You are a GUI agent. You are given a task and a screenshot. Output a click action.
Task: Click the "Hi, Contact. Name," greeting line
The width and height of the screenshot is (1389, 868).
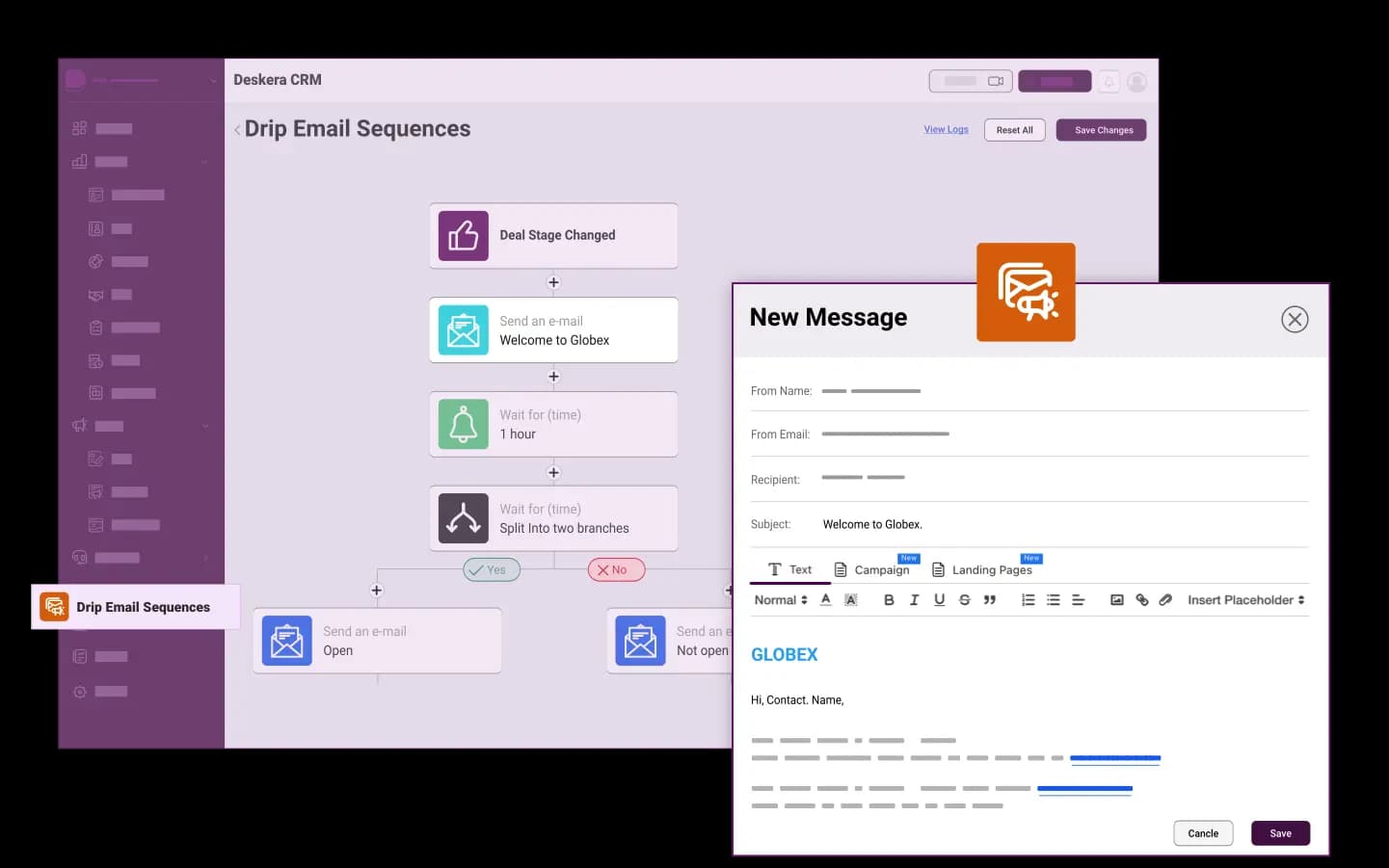[797, 700]
